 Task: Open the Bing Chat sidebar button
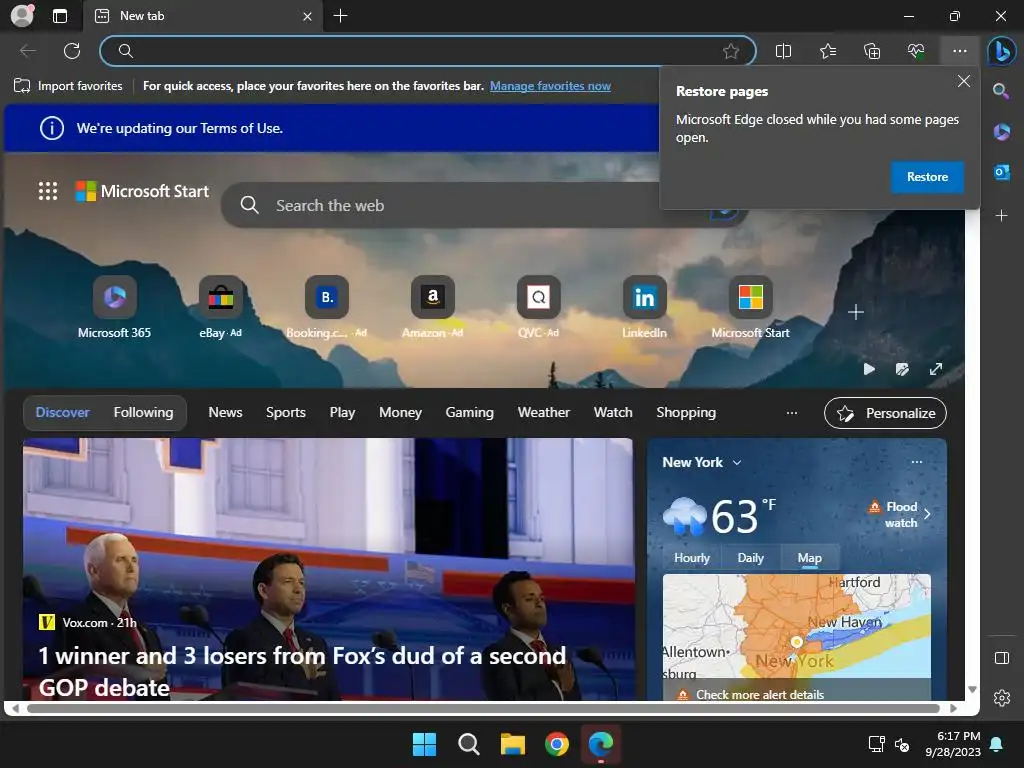(x=1001, y=51)
